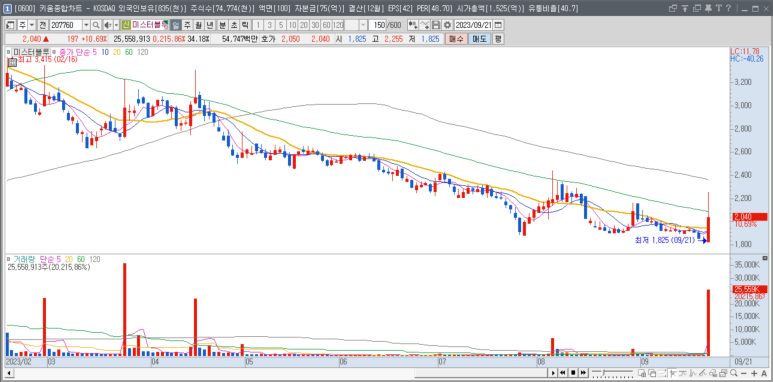Click the zoom out minus icon
This screenshot has height=382, width=773.
click(x=743, y=373)
